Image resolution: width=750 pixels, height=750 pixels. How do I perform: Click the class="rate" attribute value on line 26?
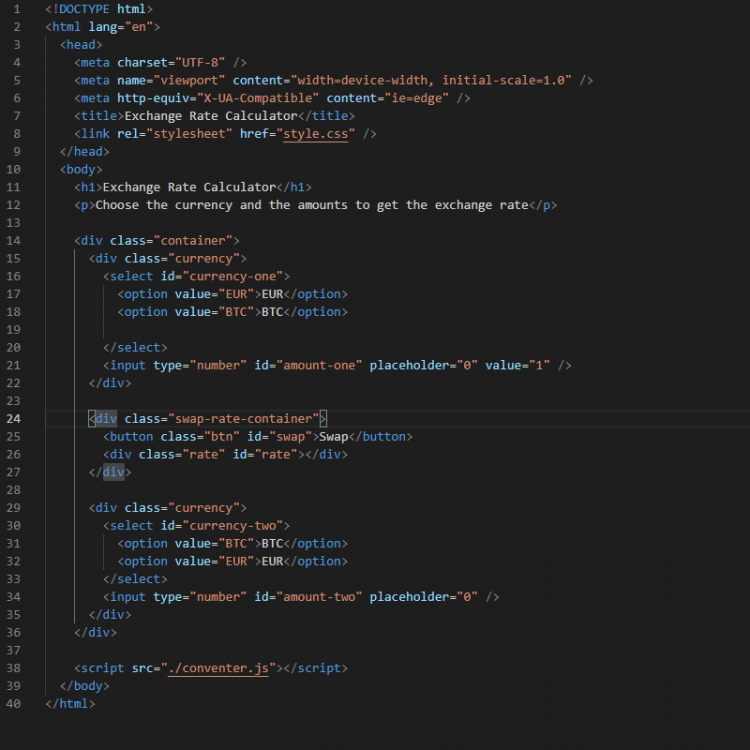pos(204,454)
